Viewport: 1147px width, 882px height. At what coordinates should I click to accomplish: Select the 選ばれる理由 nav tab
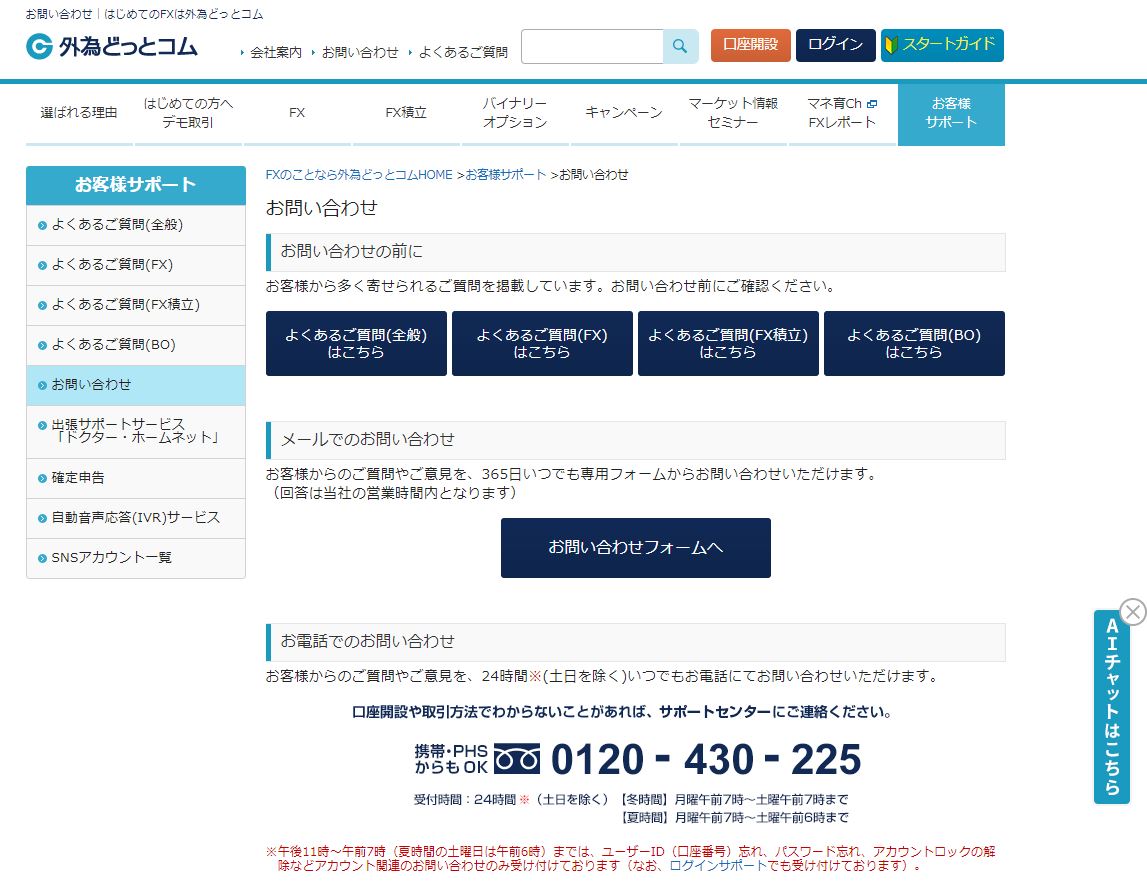79,113
